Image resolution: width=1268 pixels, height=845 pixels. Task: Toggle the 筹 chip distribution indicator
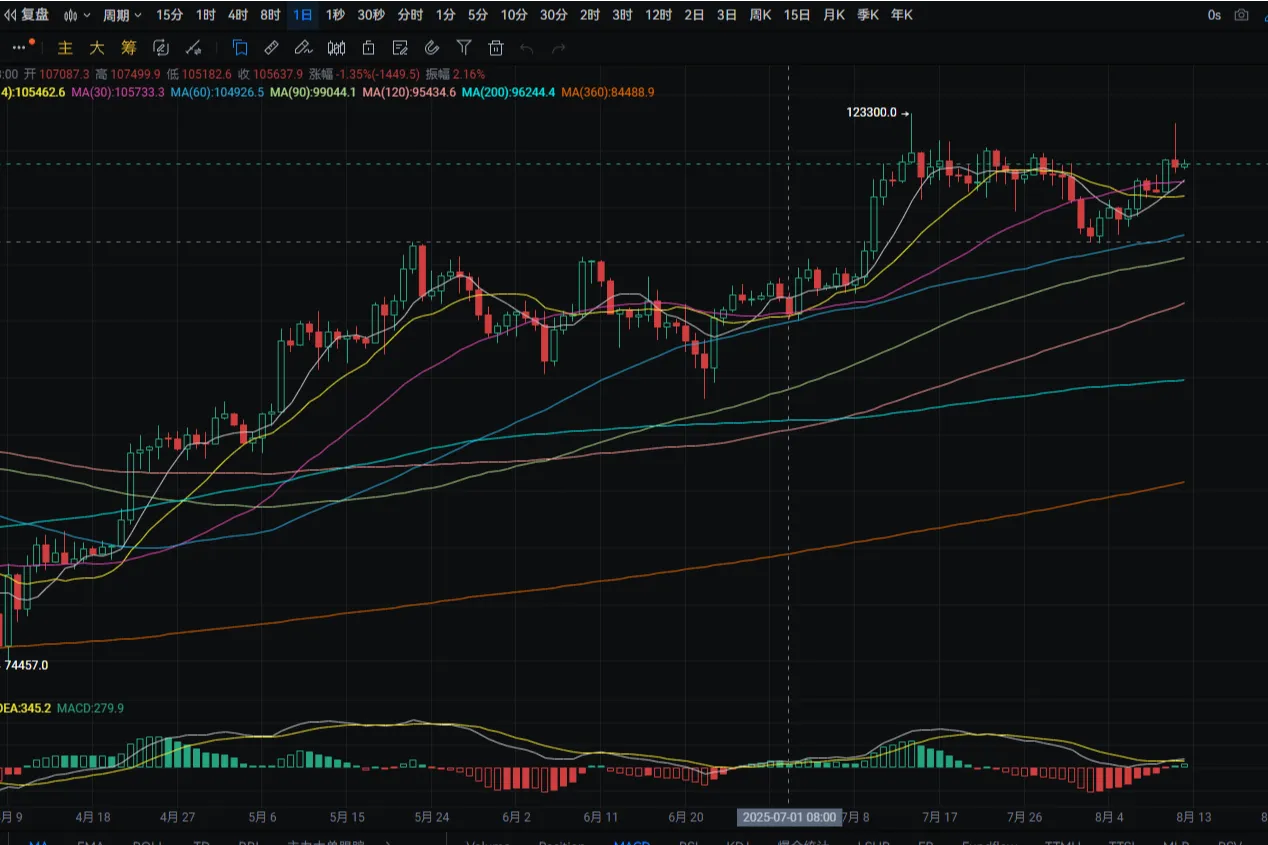pyautogui.click(x=129, y=47)
